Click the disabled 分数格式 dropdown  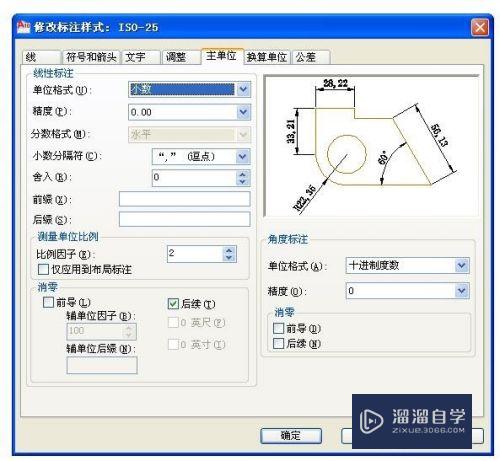click(x=189, y=134)
